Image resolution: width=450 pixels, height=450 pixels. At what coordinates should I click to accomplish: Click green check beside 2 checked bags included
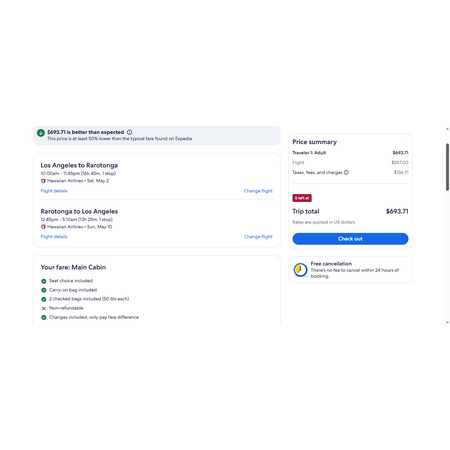coord(44,299)
